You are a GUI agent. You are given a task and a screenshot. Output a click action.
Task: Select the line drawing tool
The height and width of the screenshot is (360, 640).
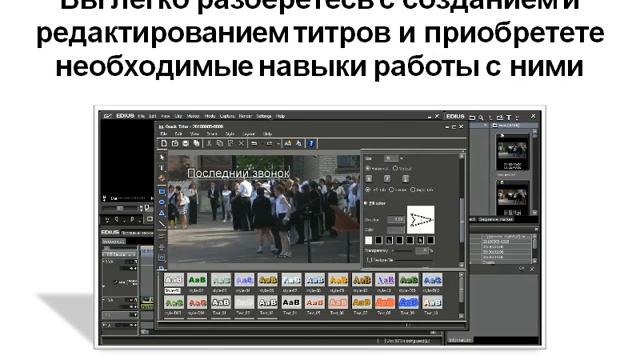pyautogui.click(x=162, y=223)
